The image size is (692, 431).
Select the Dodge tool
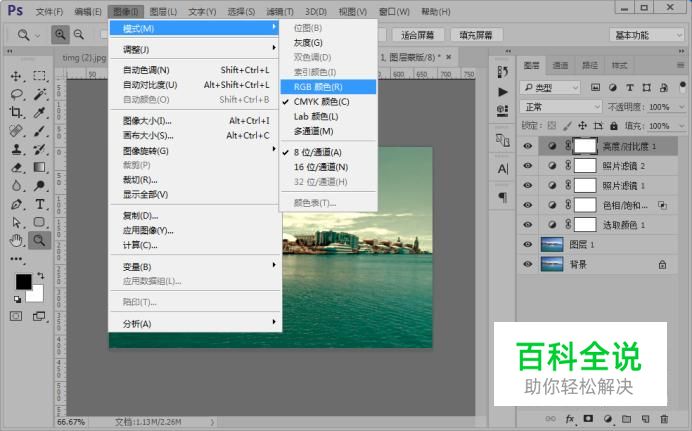click(39, 186)
